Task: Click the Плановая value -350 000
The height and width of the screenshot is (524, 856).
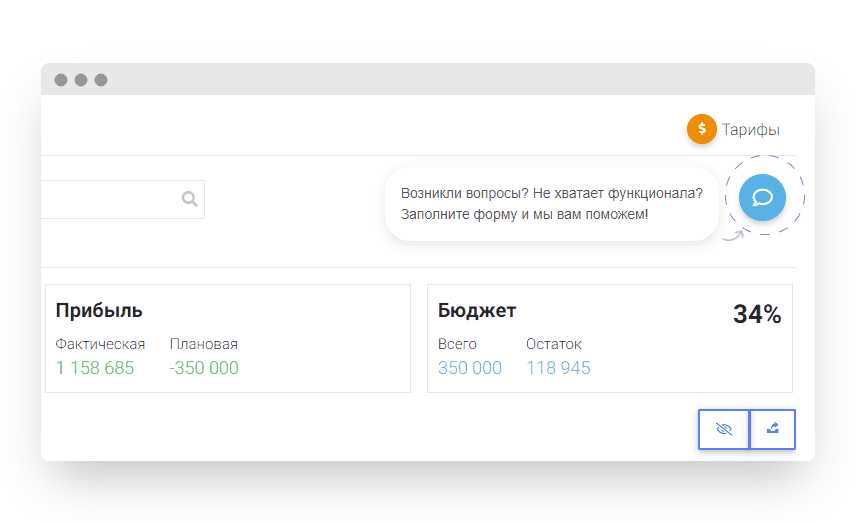Action: [204, 368]
